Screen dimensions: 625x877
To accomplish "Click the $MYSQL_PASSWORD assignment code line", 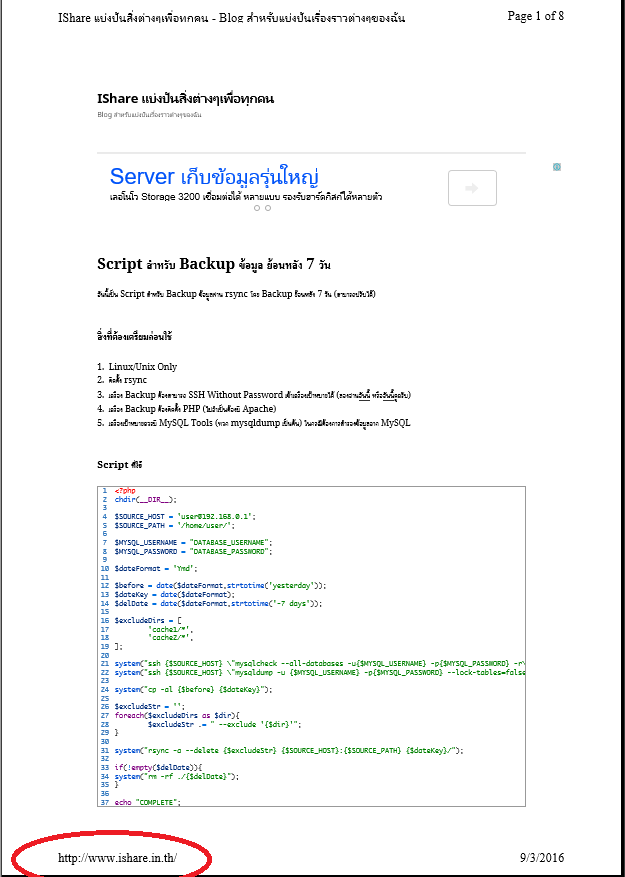I will (191, 550).
